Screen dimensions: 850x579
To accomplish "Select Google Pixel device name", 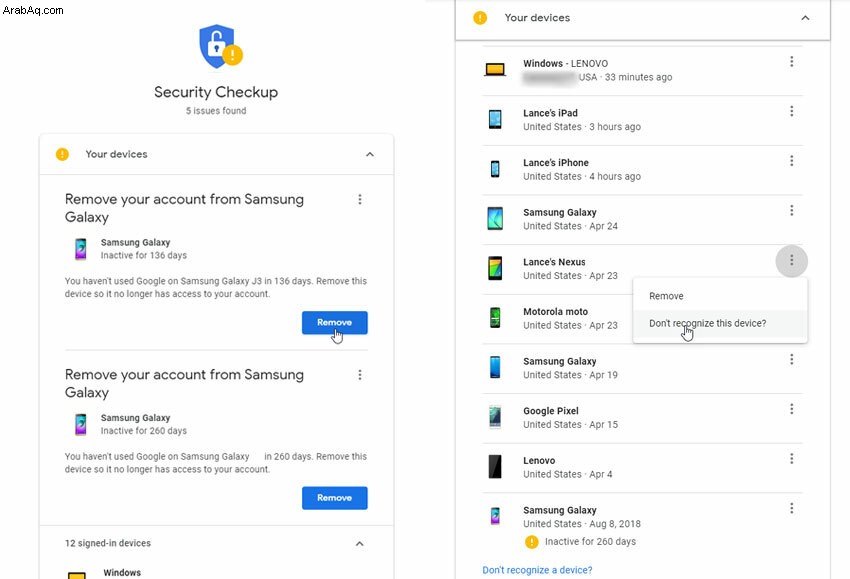I will pos(551,411).
